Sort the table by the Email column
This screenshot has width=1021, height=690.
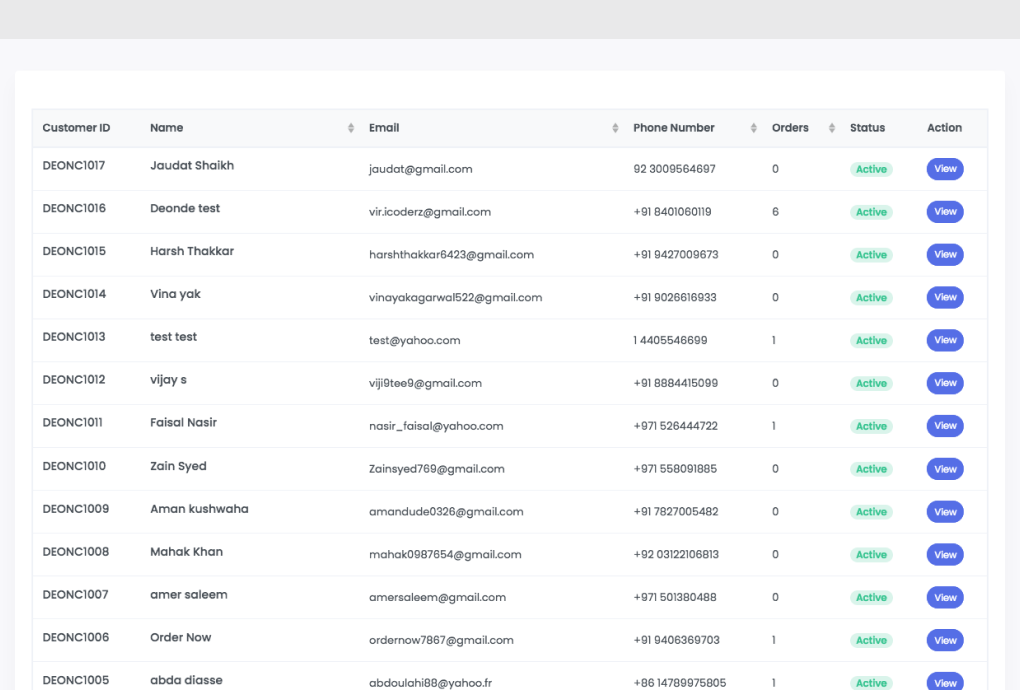click(x=615, y=128)
